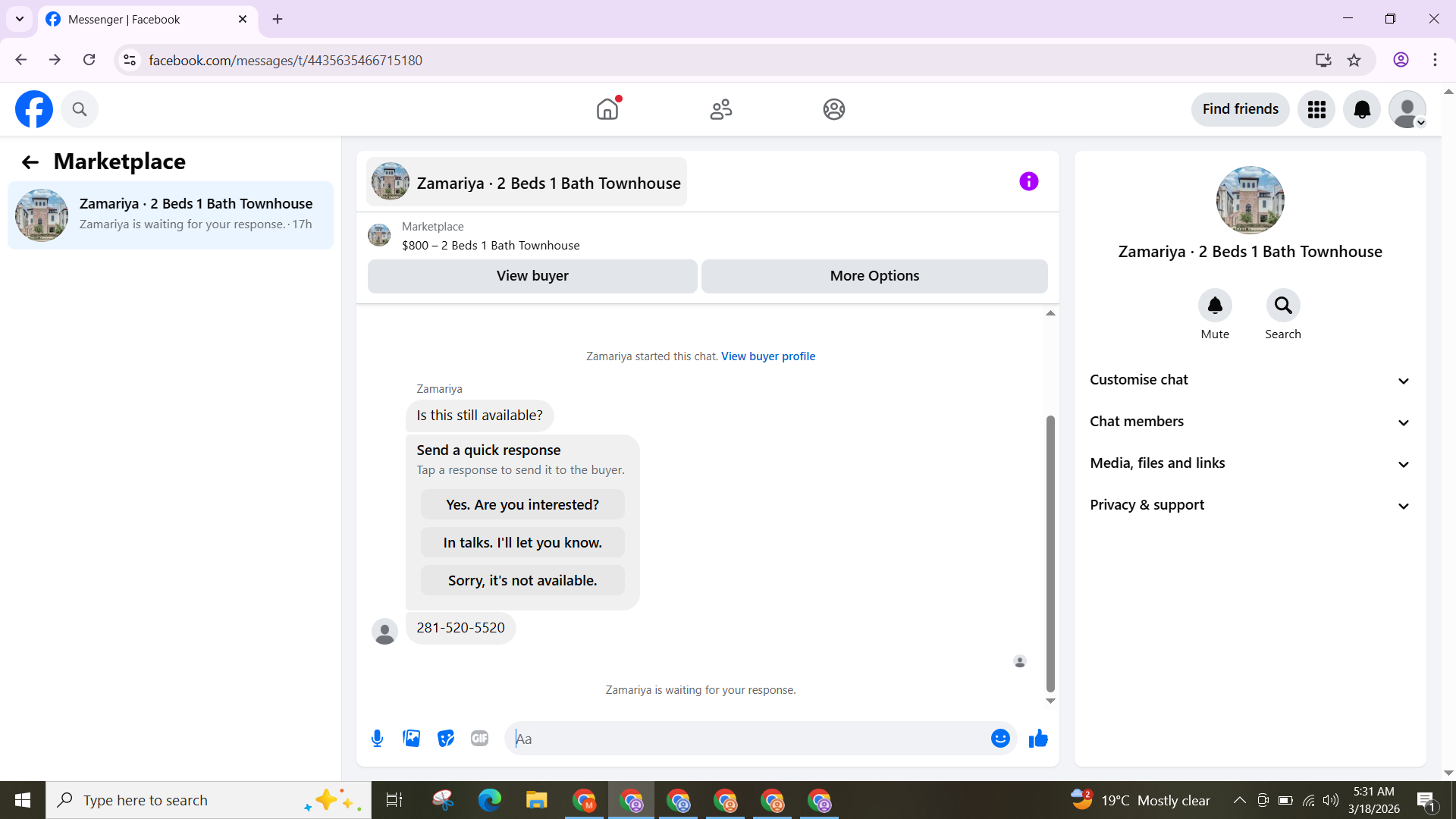The height and width of the screenshot is (819, 1456).
Task: Open the View buyer profile link
Action: click(x=767, y=356)
